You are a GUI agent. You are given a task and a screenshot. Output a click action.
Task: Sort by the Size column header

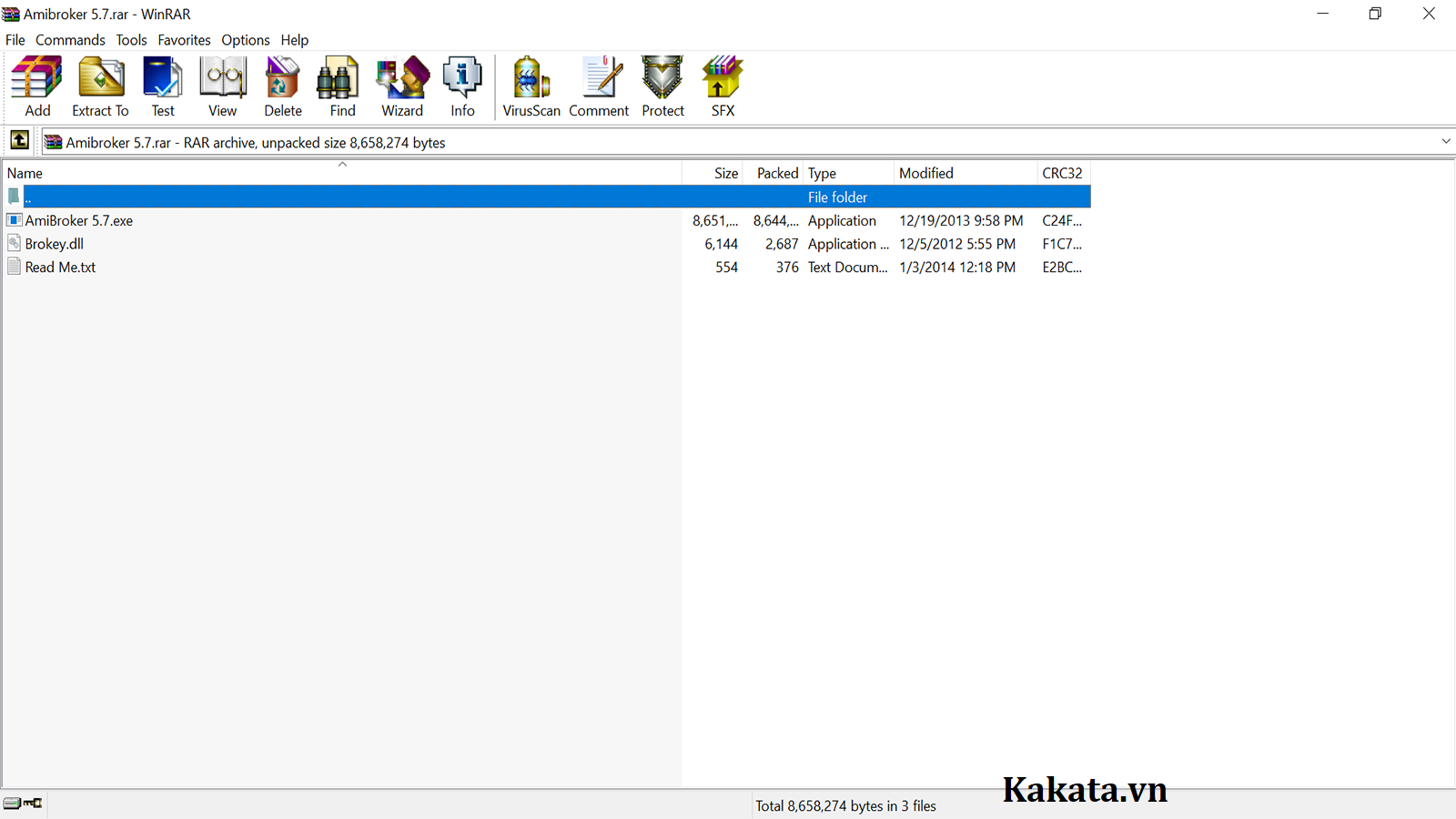713,173
